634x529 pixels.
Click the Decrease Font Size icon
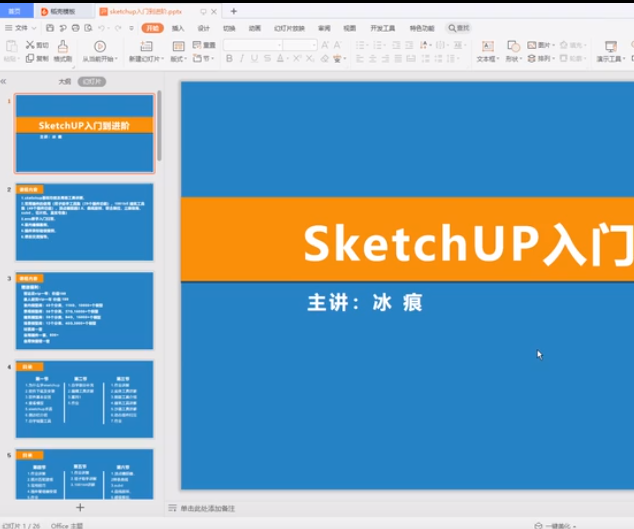338,45
